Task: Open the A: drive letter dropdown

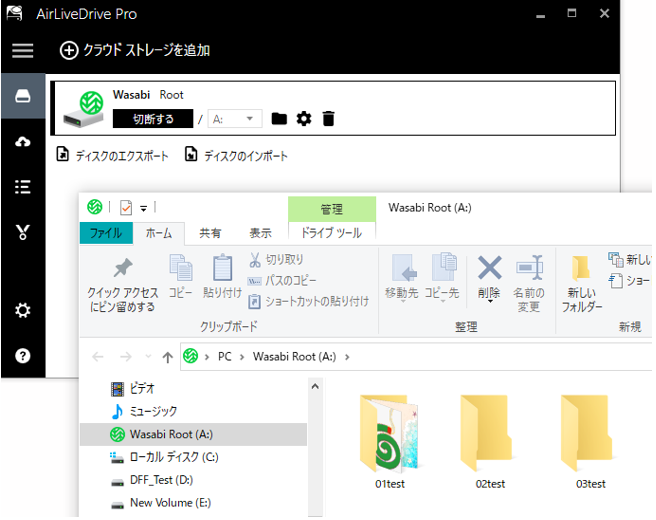Action: (235, 119)
